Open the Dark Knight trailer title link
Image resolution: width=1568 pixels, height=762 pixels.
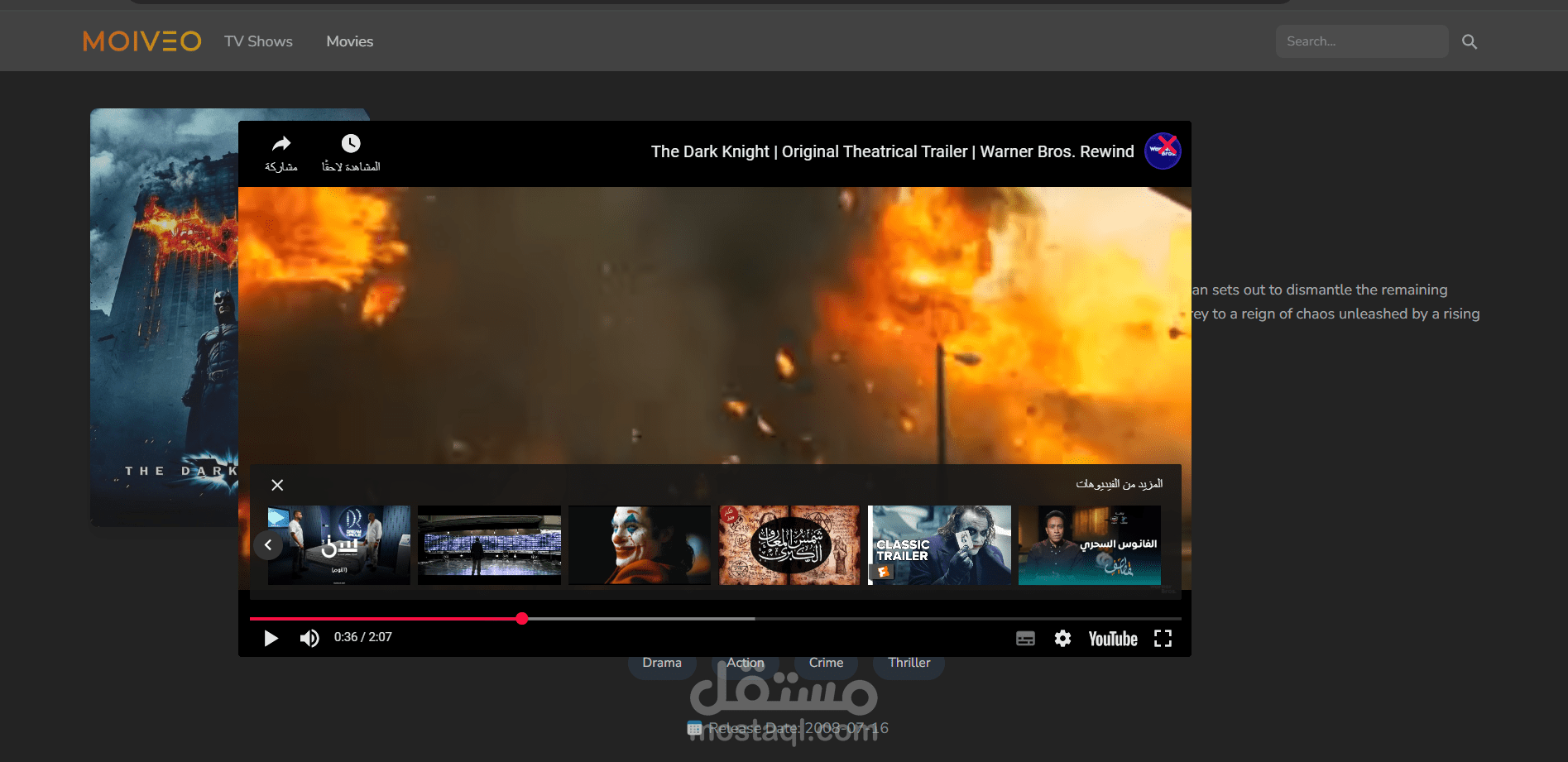(892, 151)
